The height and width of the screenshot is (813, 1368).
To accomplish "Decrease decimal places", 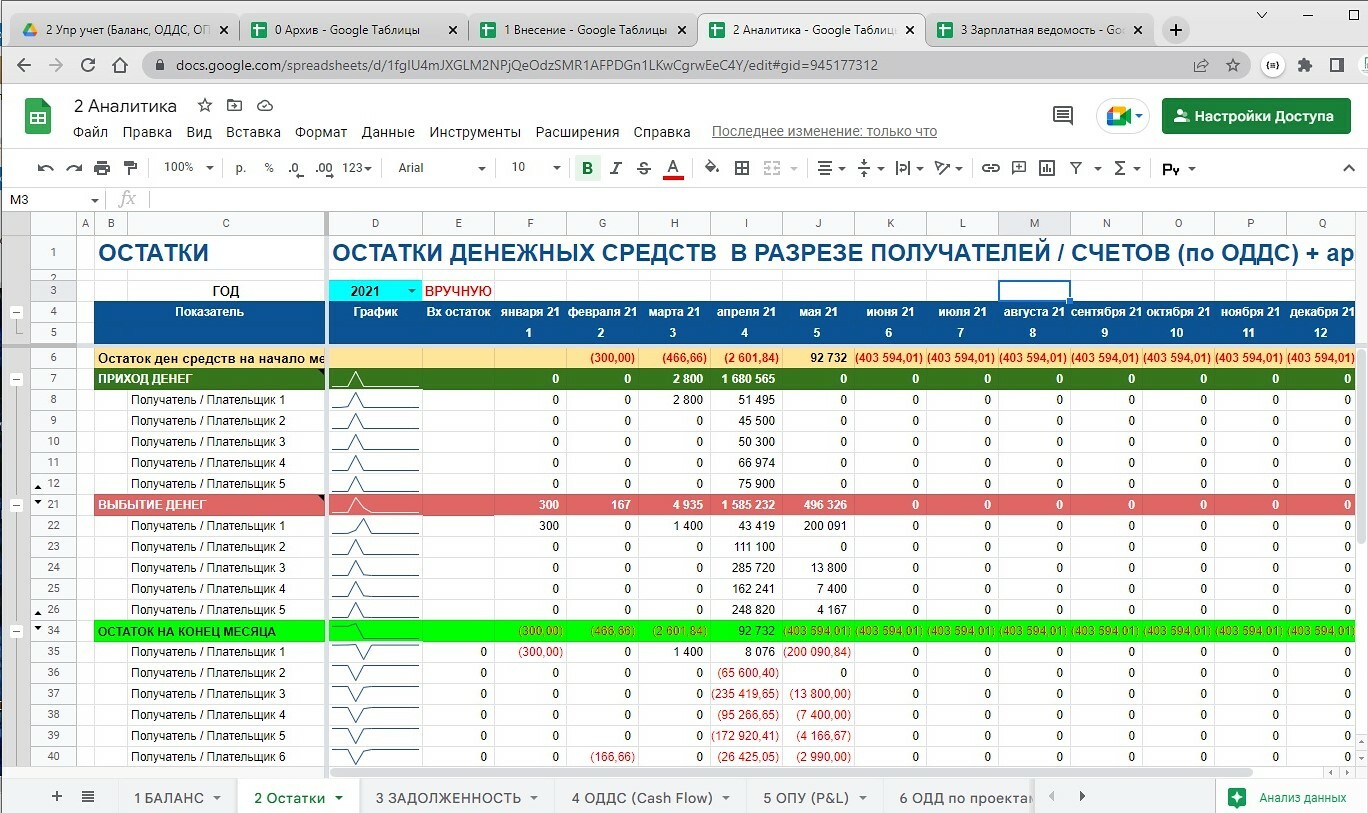I will click(295, 168).
